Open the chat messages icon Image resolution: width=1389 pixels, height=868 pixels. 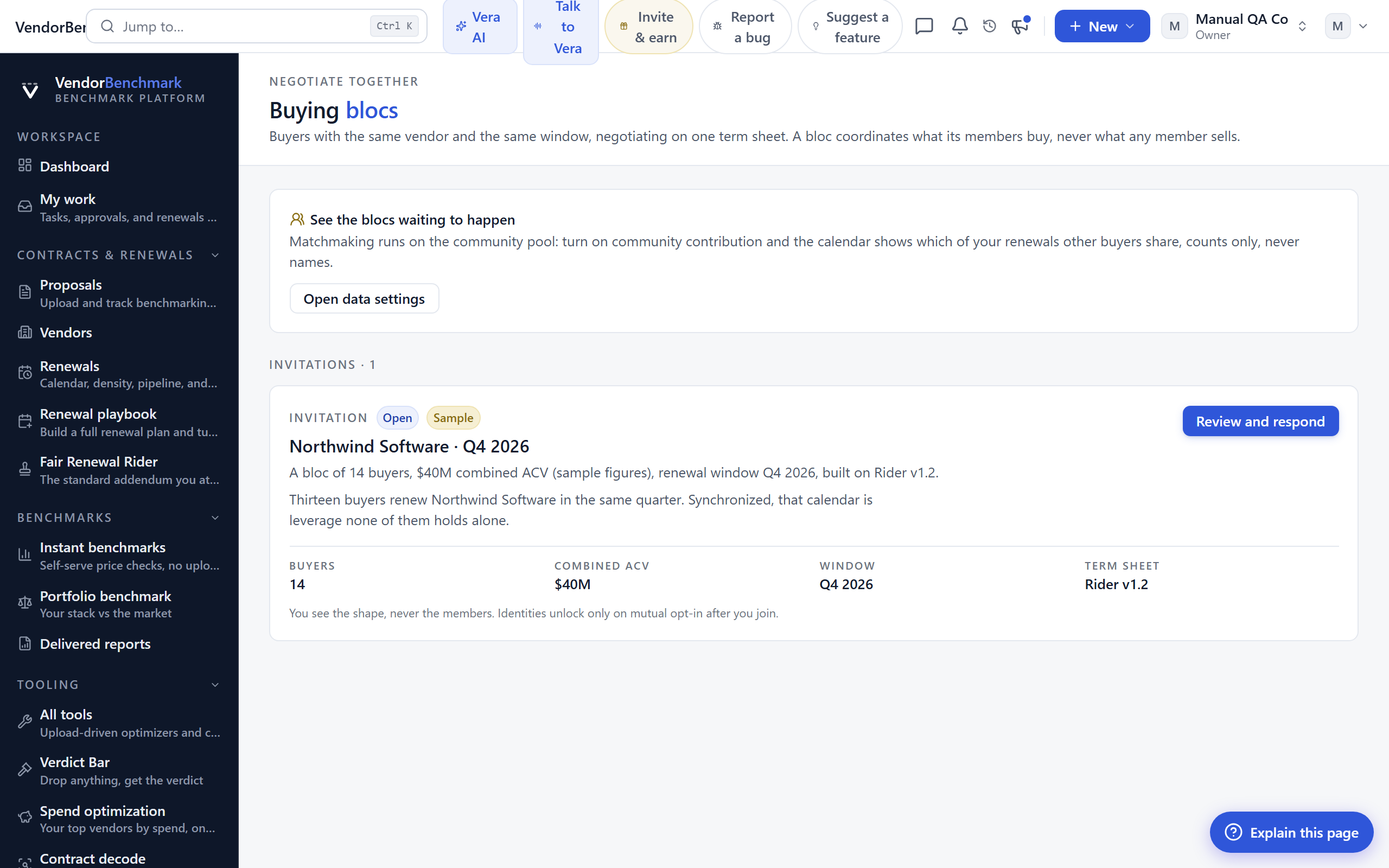click(924, 27)
